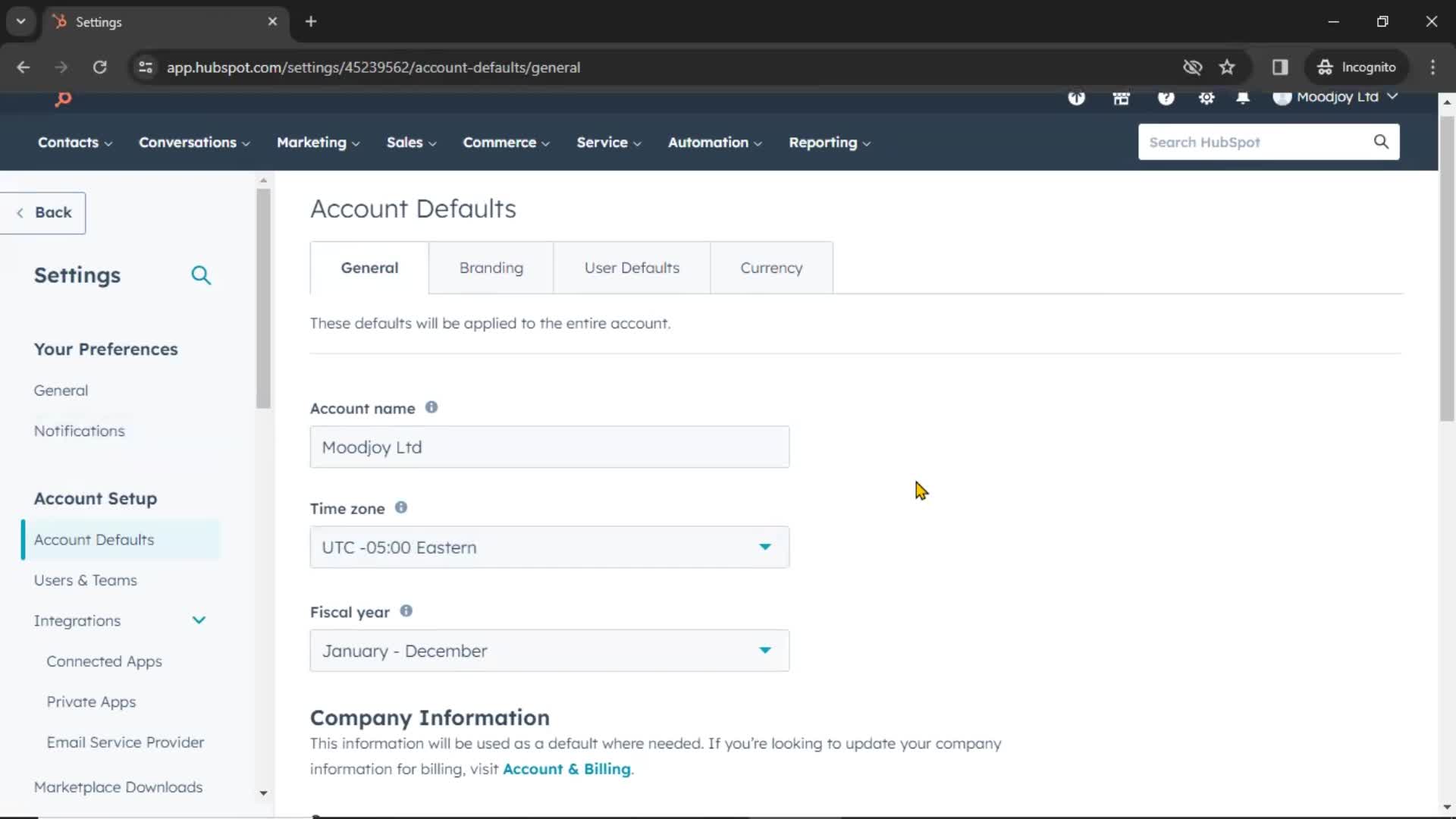
Task: Click the Settings sidebar search icon
Action: (x=201, y=275)
